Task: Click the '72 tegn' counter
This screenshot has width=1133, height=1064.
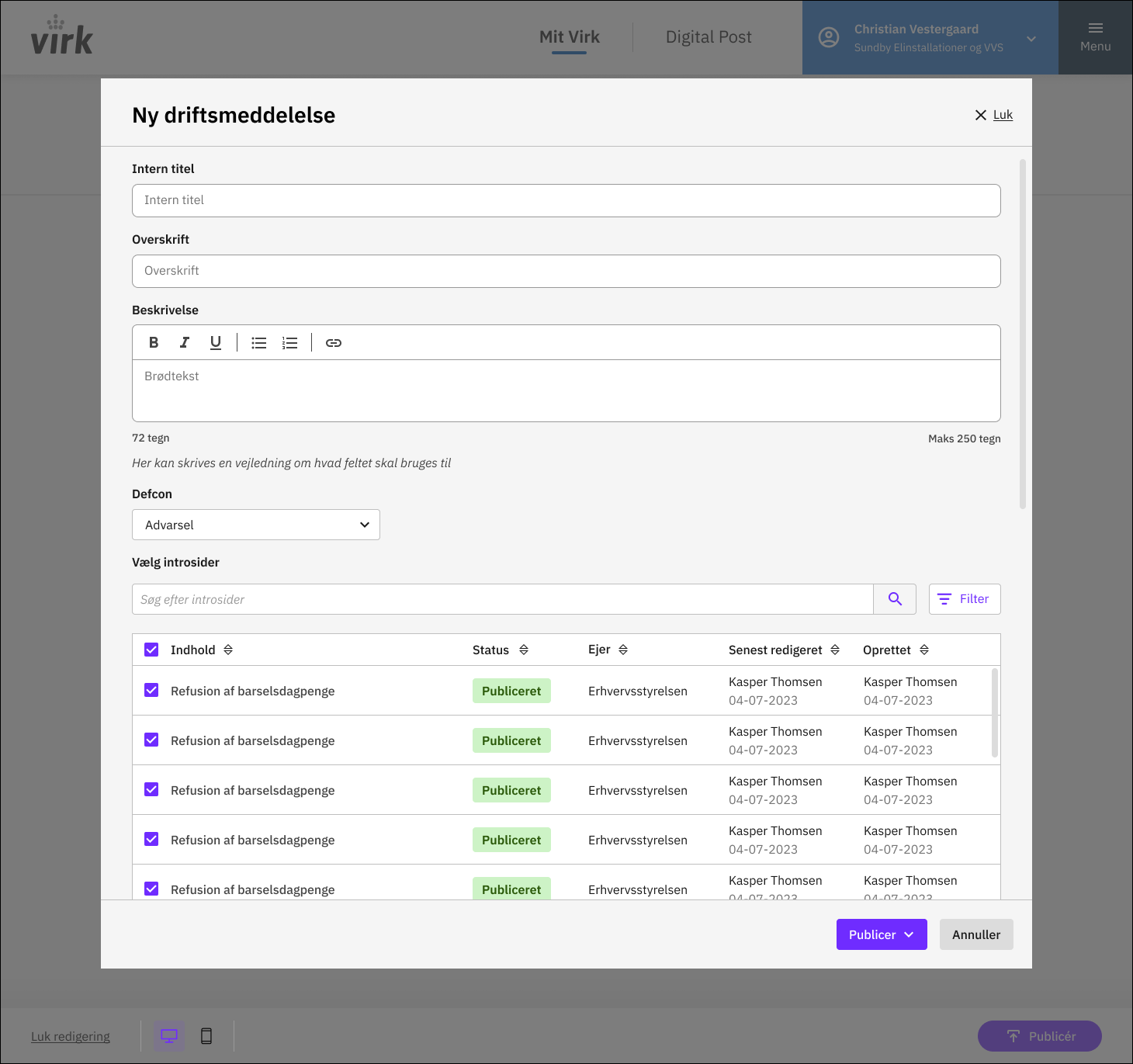Action: pos(151,438)
